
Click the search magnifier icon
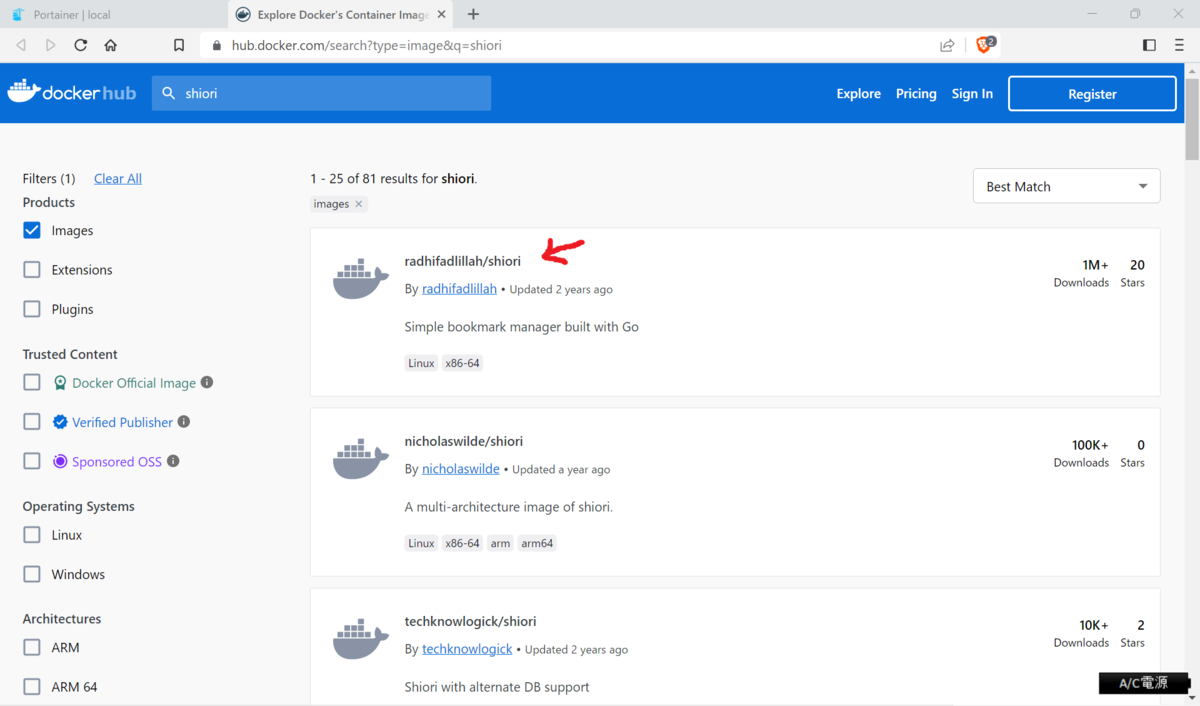(169, 93)
